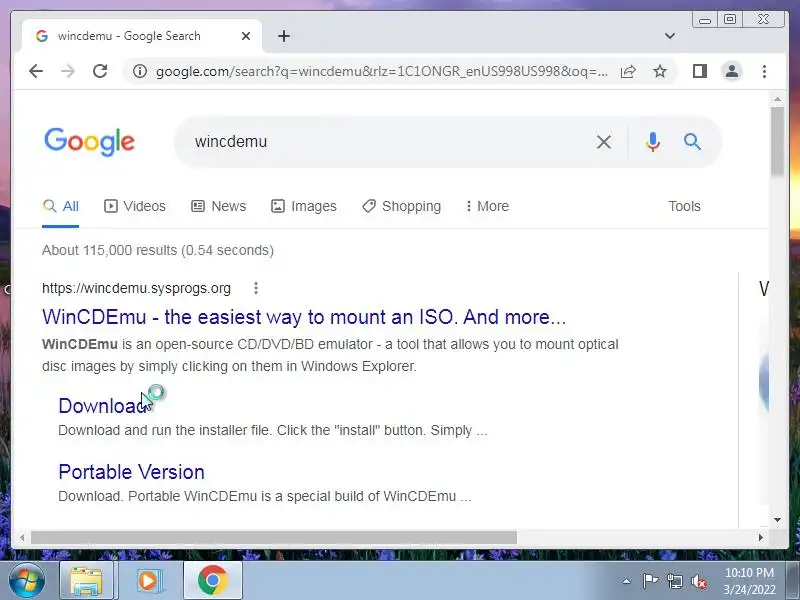Viewport: 800px width, 600px height.
Task: Expand the tab search chevron
Action: [x=670, y=36]
